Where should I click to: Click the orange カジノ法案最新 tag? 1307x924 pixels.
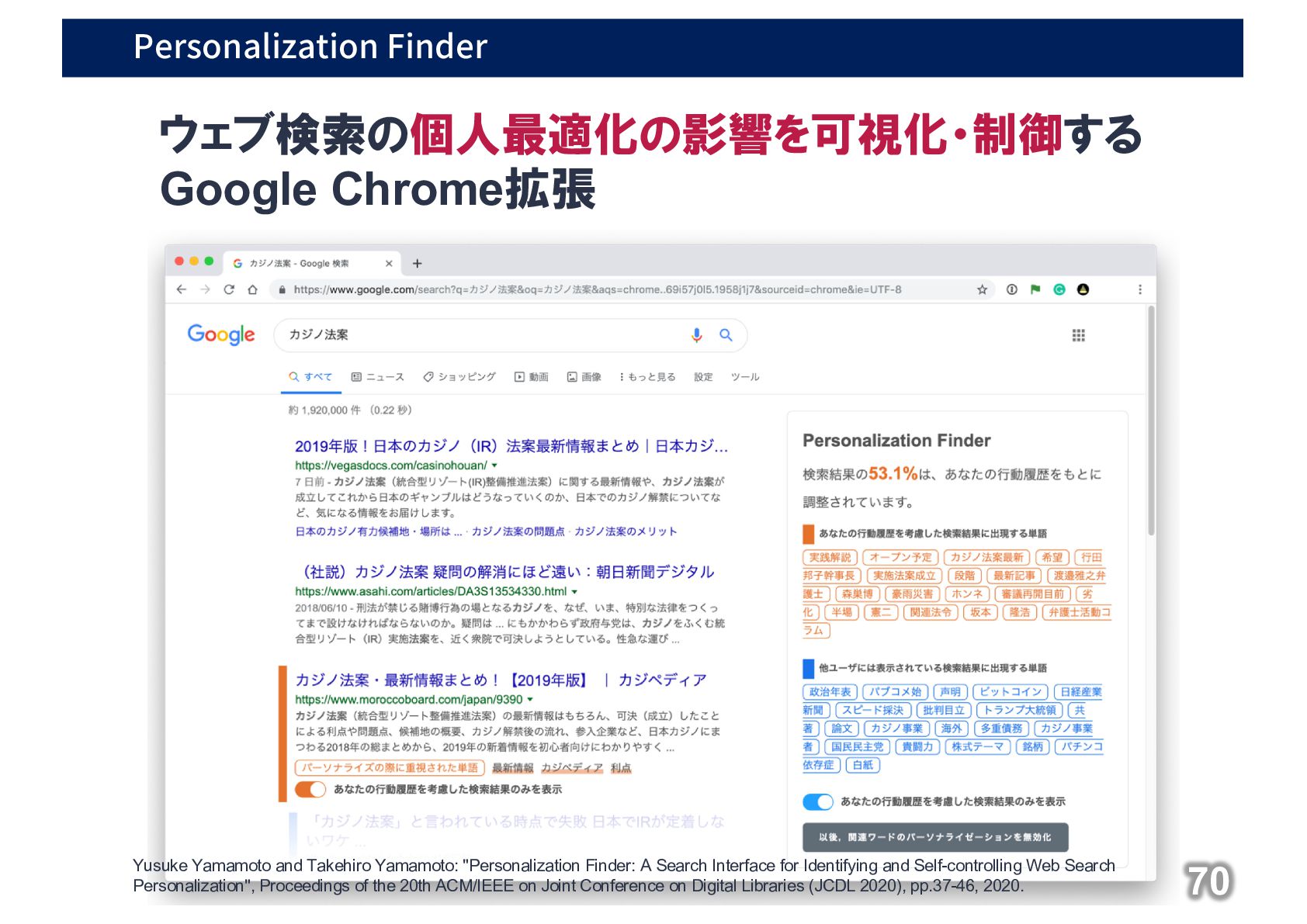click(986, 557)
